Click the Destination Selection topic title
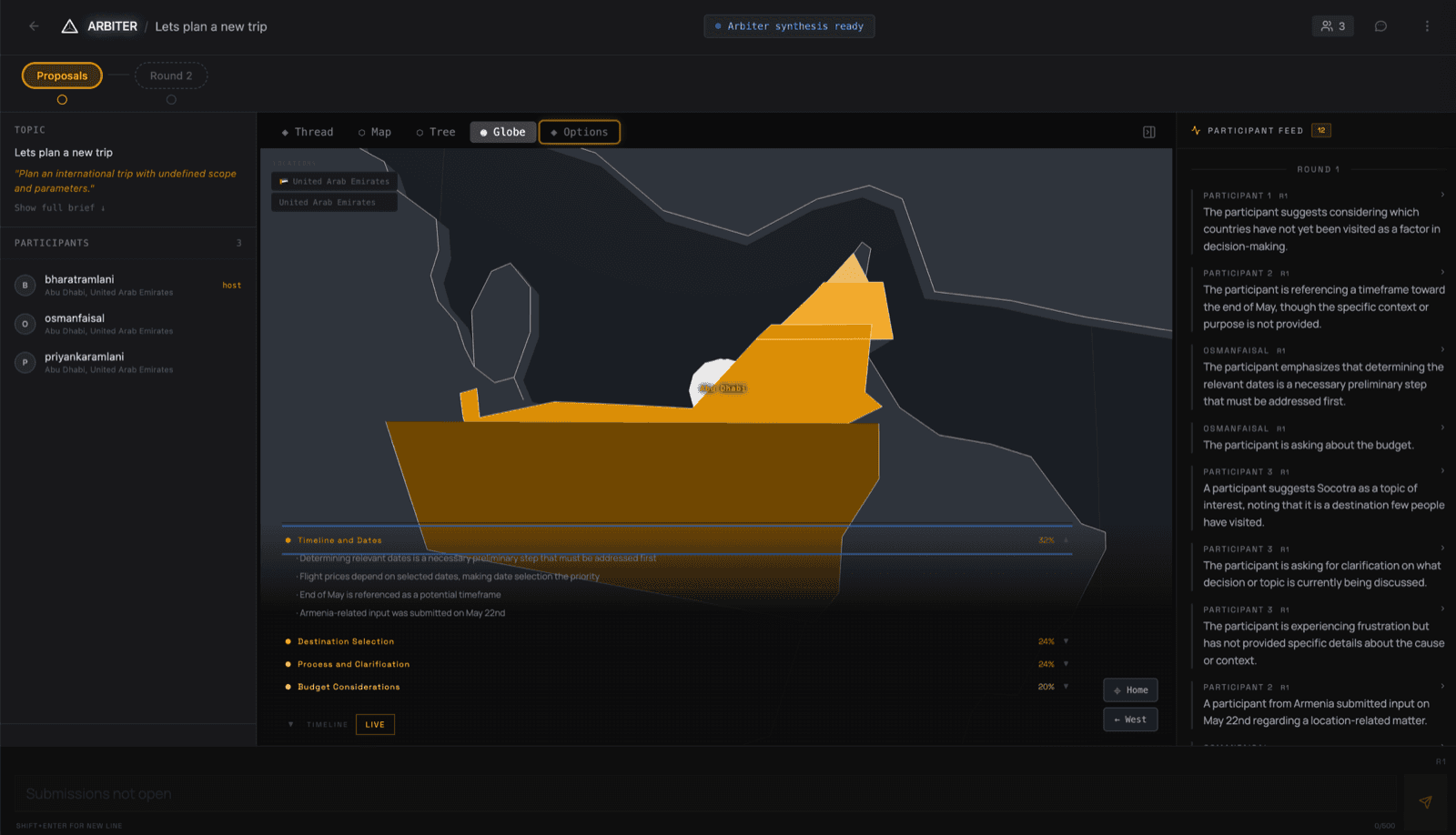This screenshot has width=1456, height=835. [346, 641]
